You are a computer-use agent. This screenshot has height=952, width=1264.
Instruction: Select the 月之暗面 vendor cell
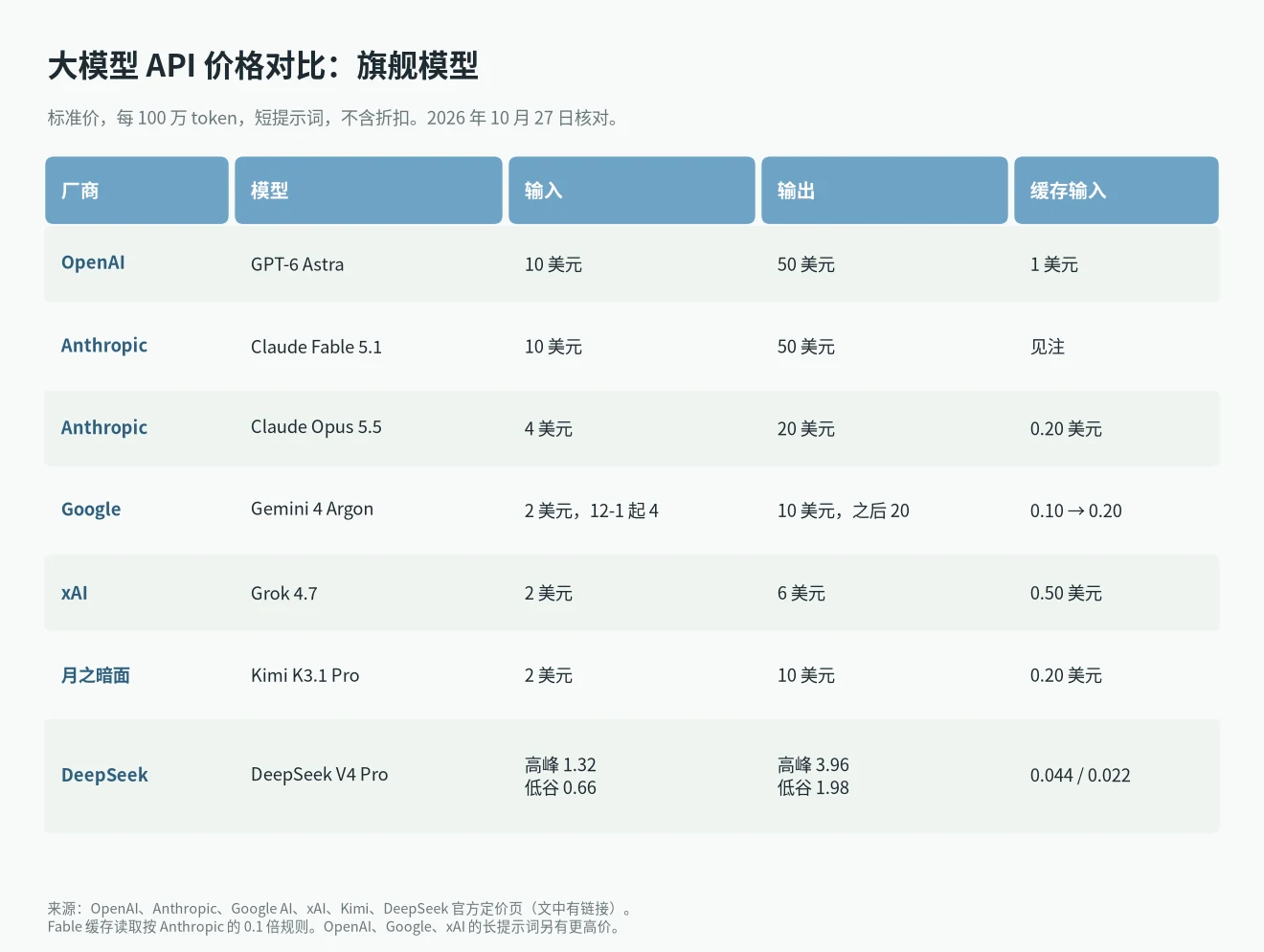pos(96,675)
